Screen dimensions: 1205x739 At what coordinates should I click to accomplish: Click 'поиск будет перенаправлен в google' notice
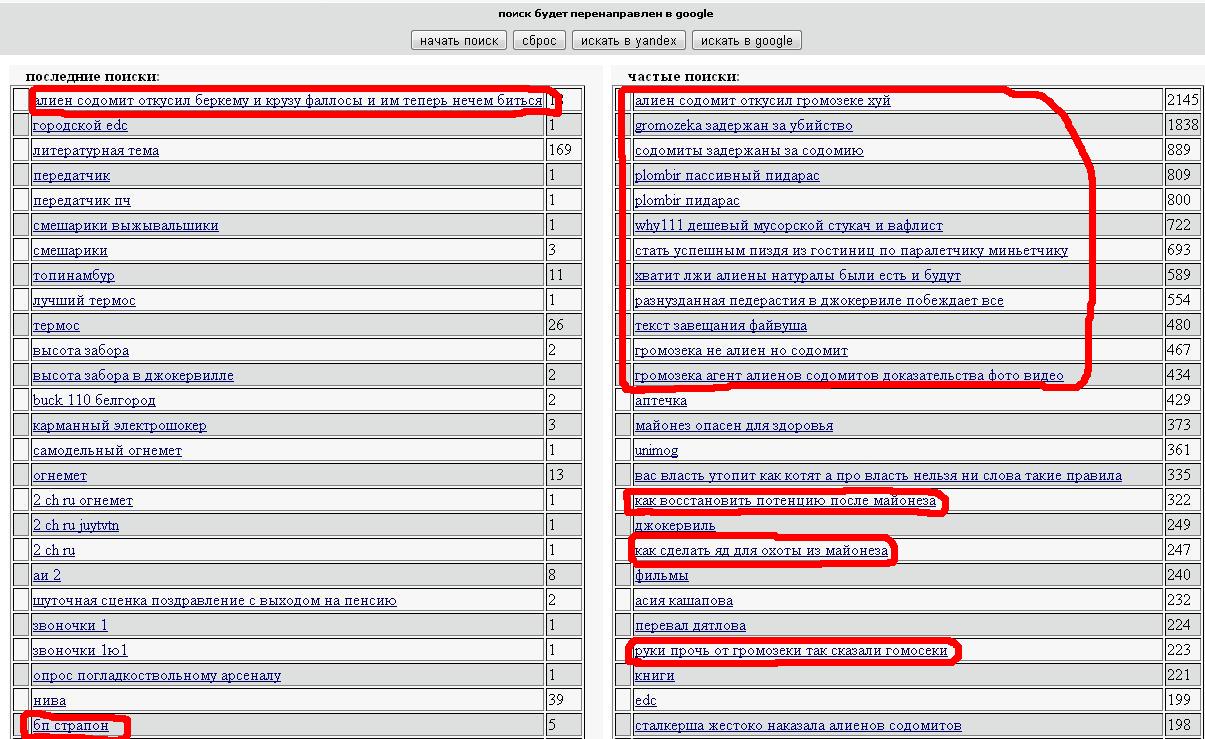click(606, 14)
